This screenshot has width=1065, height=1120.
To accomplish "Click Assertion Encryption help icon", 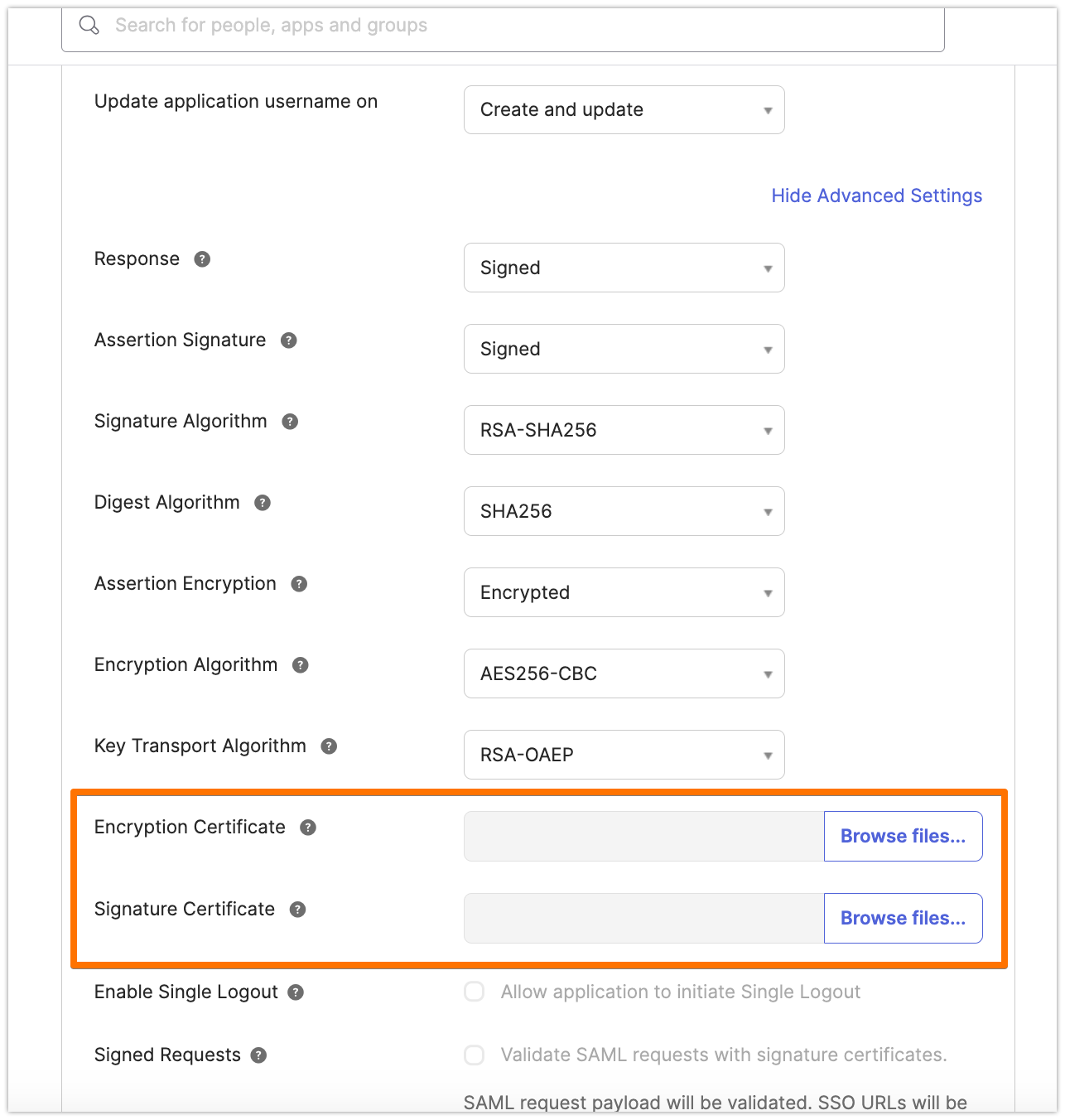I will coord(299,584).
